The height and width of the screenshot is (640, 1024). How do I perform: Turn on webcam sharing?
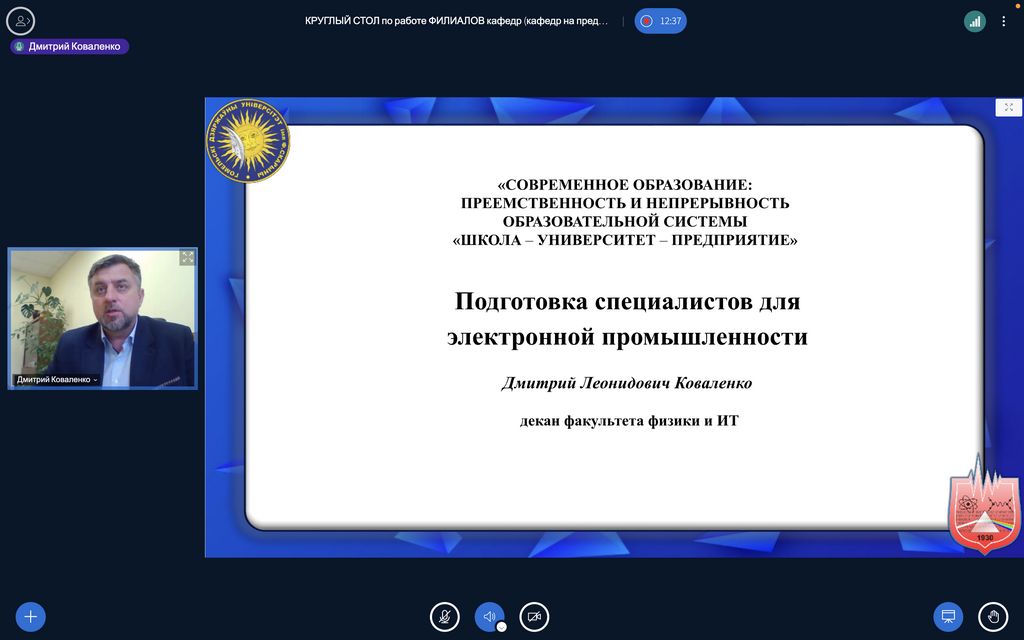click(x=534, y=616)
